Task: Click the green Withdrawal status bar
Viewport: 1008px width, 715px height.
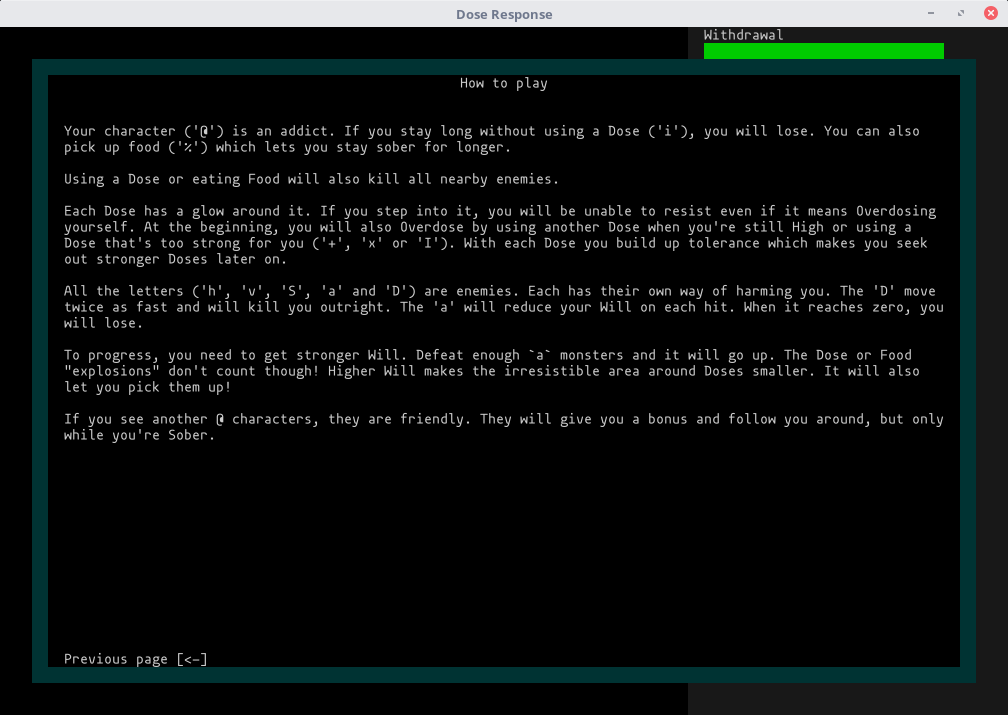Action: pos(824,51)
